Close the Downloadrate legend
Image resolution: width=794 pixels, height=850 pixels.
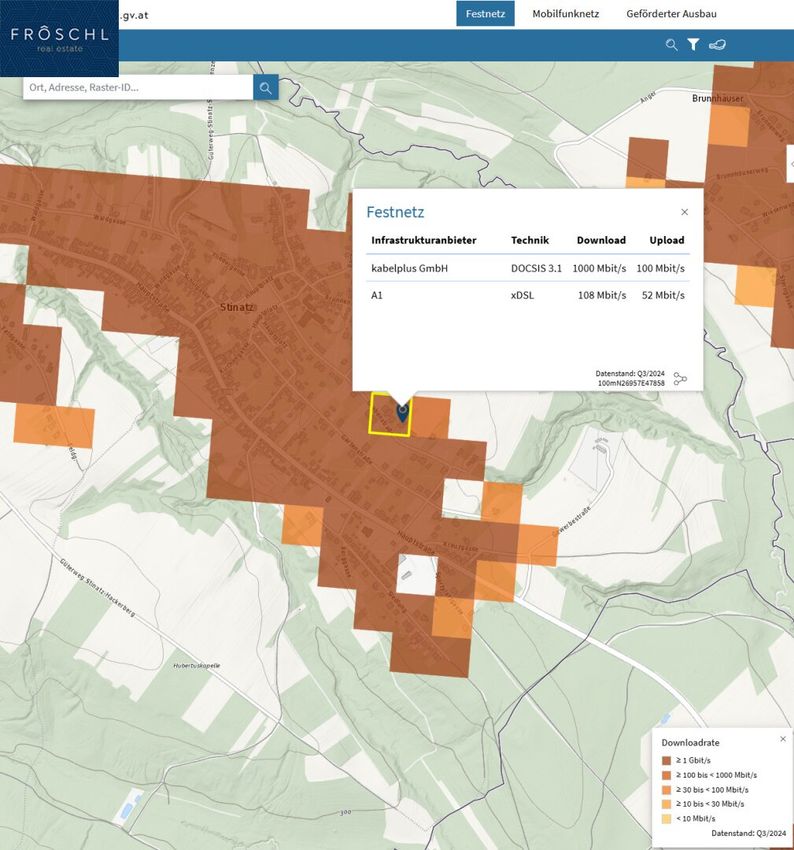(783, 739)
